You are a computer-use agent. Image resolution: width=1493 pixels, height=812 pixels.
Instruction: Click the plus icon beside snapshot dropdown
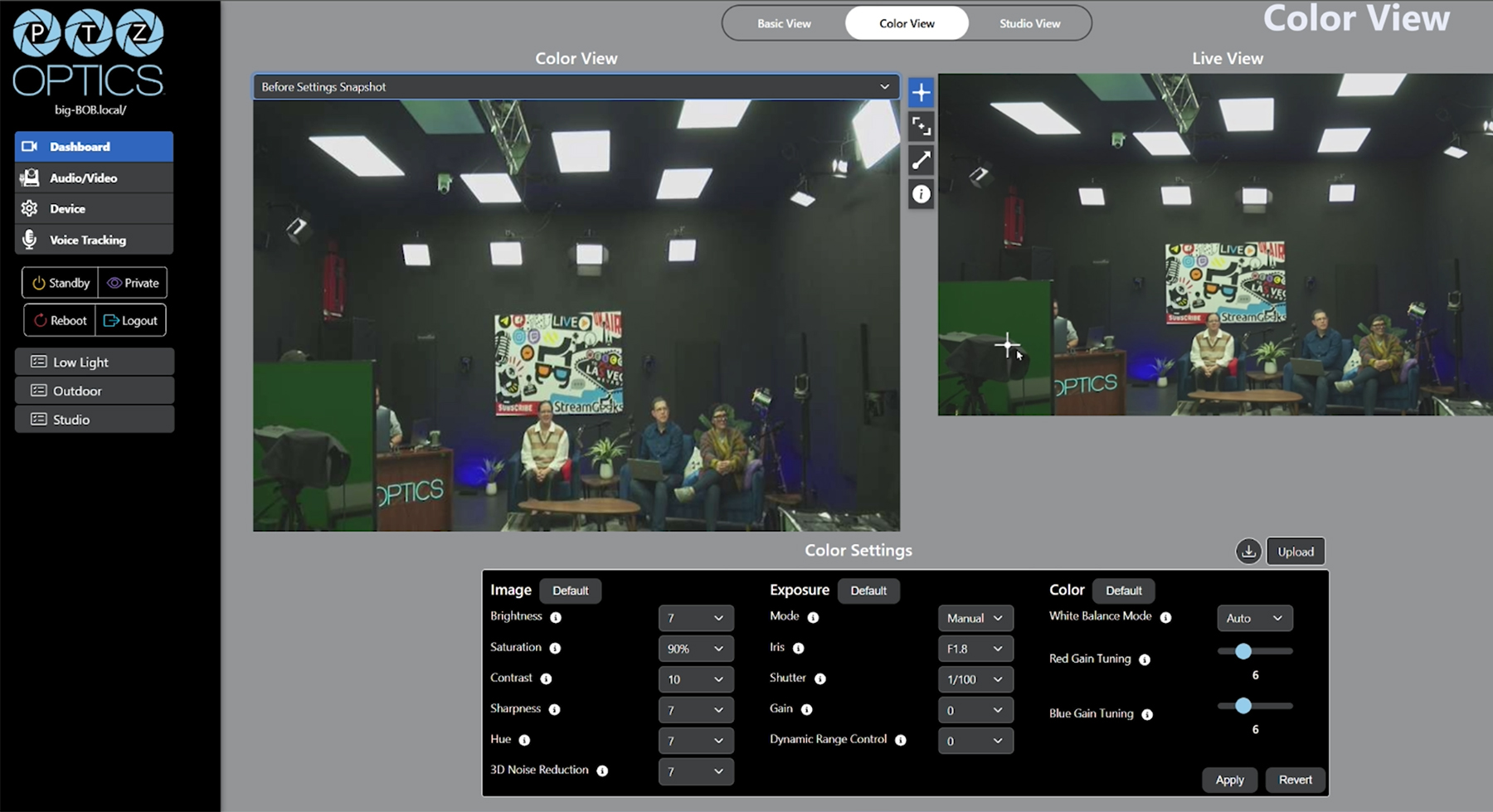921,92
